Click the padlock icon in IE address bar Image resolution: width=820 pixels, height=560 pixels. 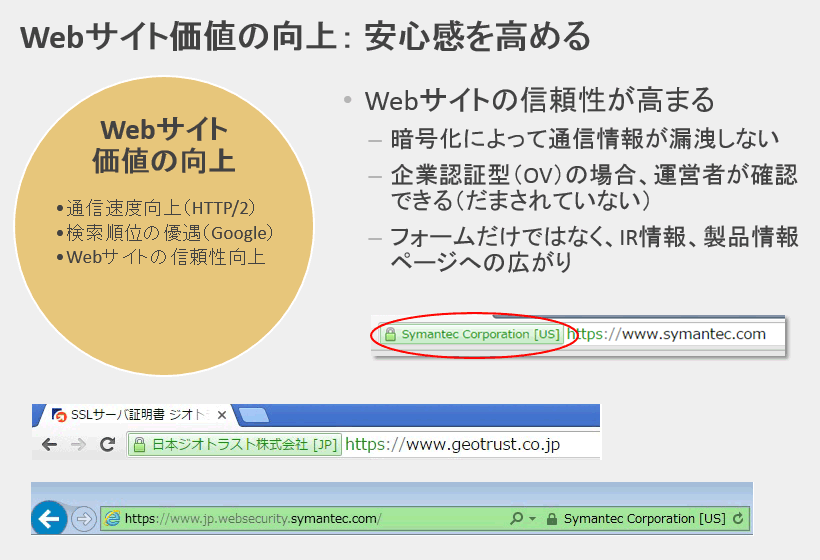click(x=551, y=519)
